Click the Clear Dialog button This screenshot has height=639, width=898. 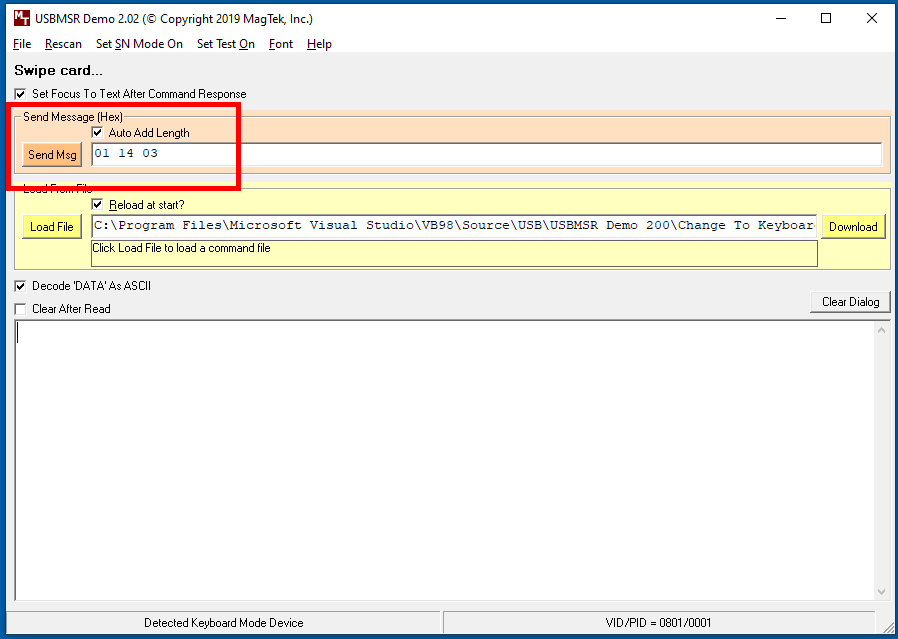[850, 302]
